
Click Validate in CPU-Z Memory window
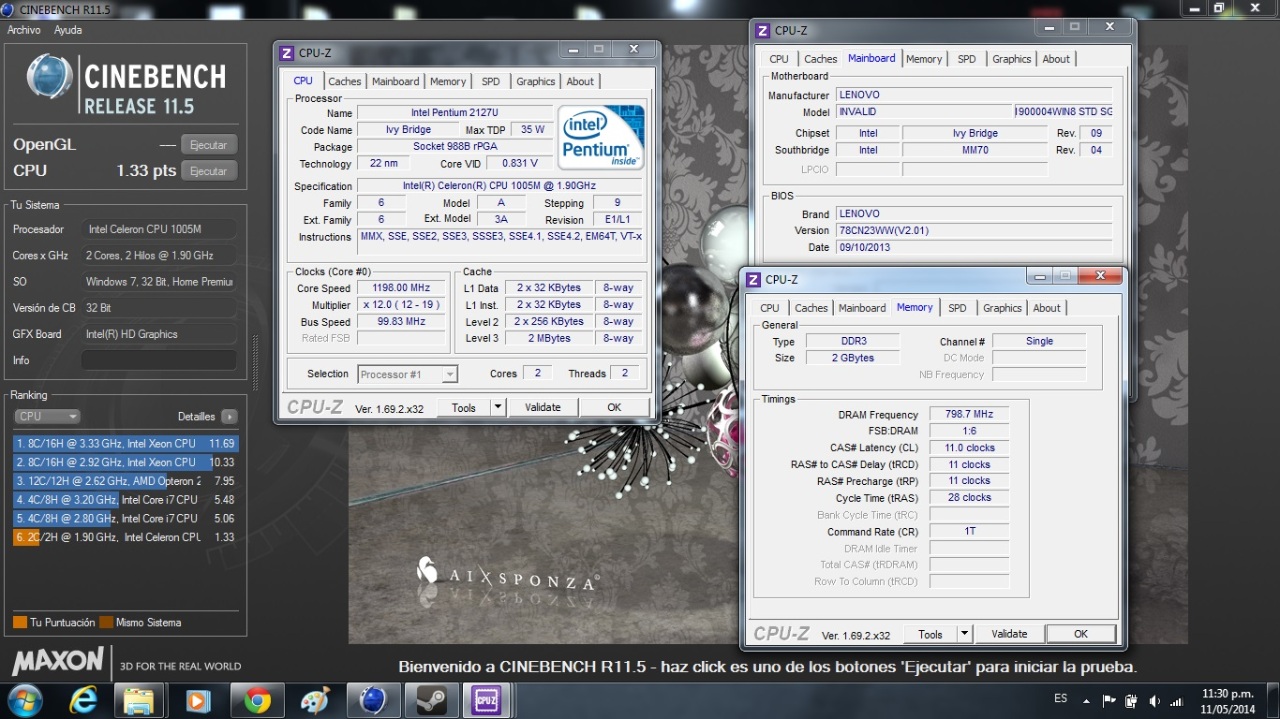(x=1009, y=634)
